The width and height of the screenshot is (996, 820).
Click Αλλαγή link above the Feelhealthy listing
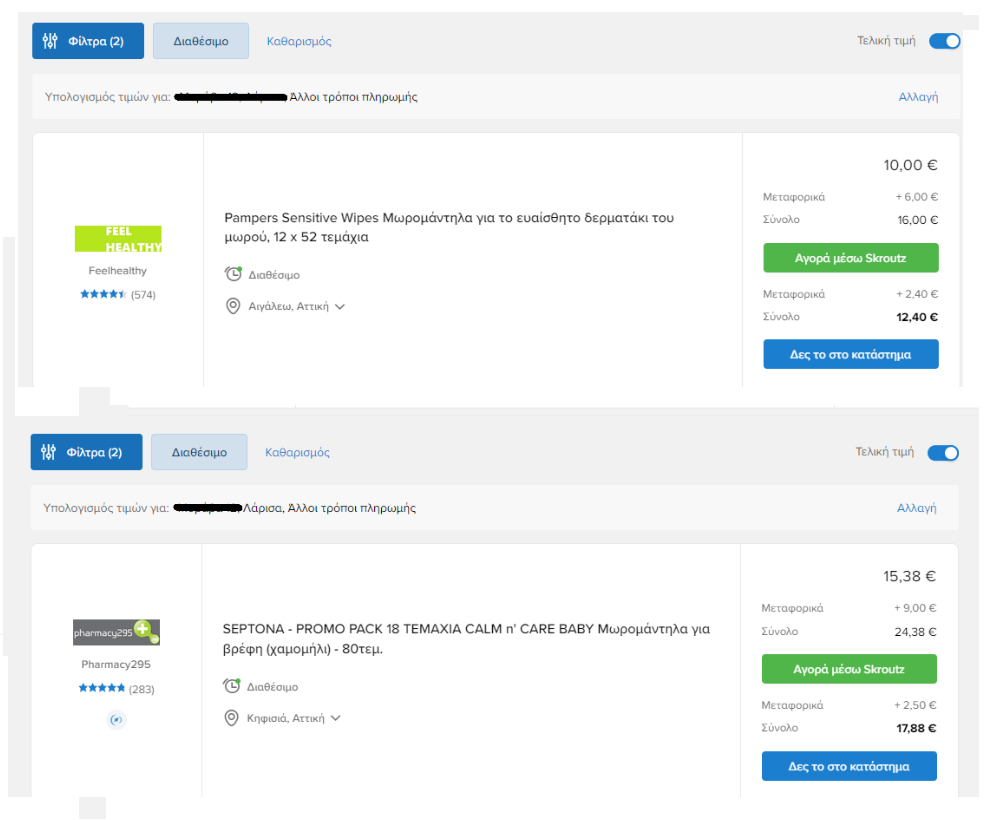pos(918,97)
